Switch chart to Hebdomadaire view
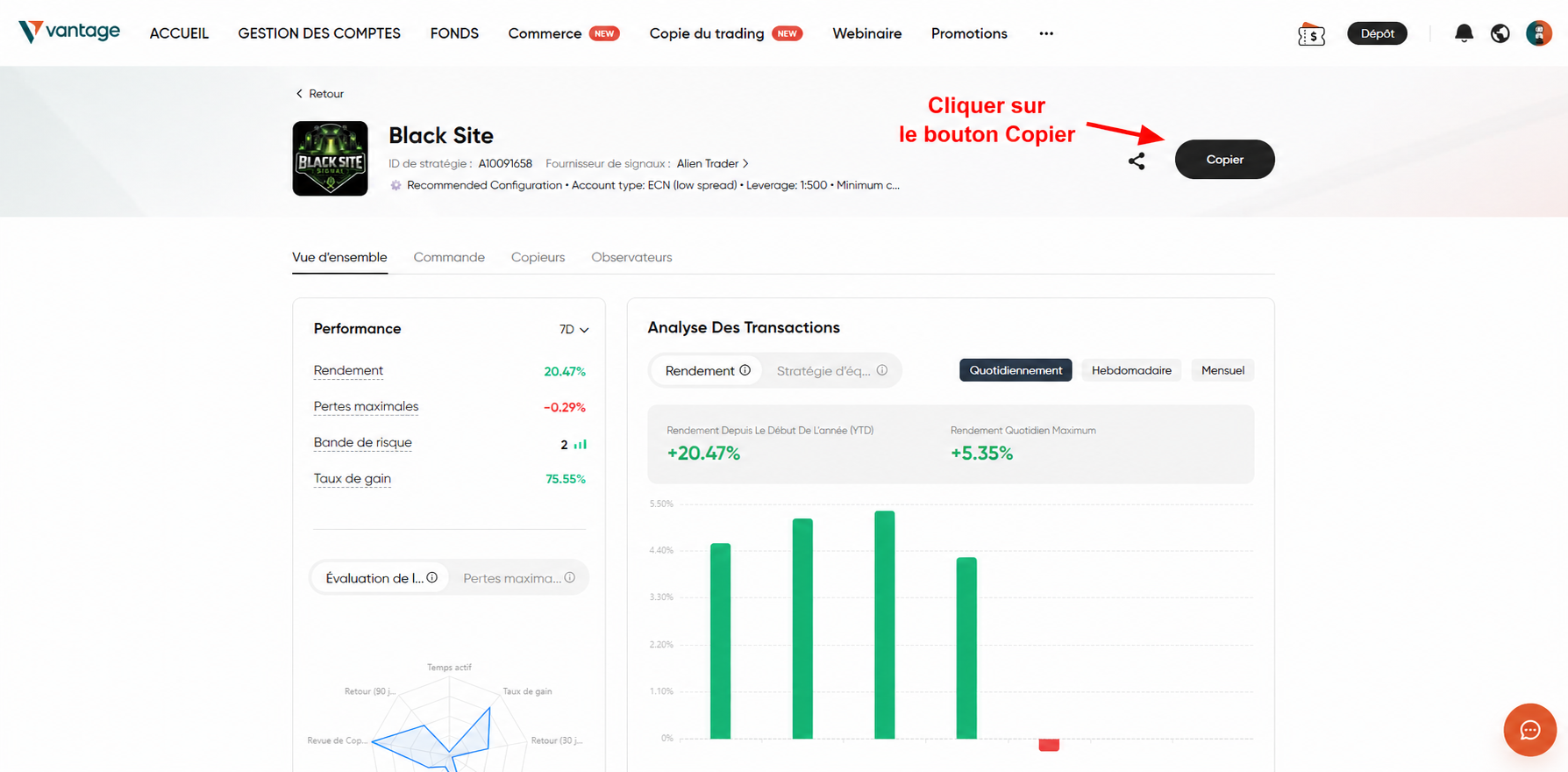The height and width of the screenshot is (772, 1568). click(x=1130, y=370)
